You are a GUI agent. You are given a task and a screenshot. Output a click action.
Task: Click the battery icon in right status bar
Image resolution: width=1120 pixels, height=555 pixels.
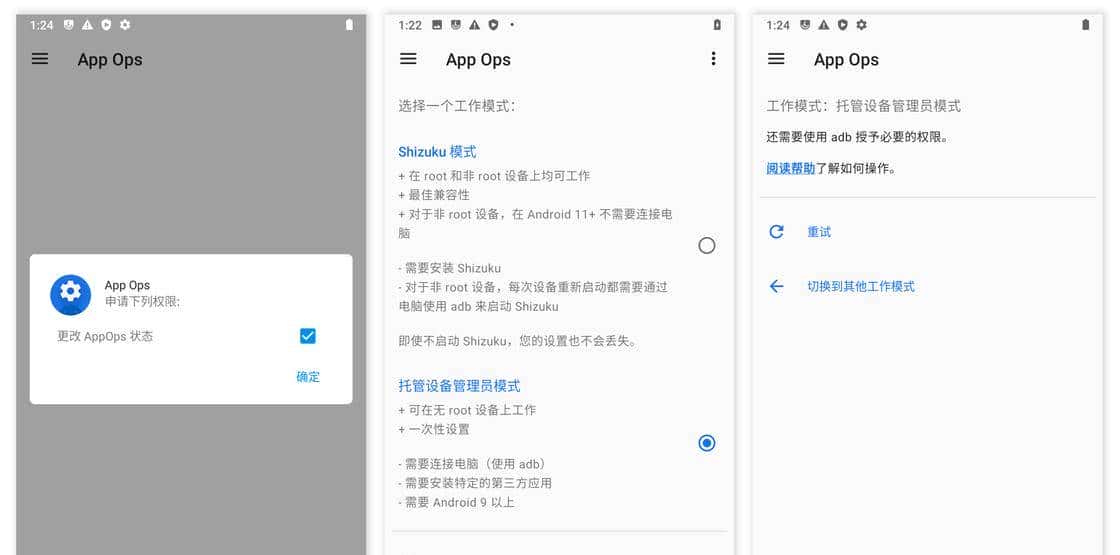click(1086, 25)
